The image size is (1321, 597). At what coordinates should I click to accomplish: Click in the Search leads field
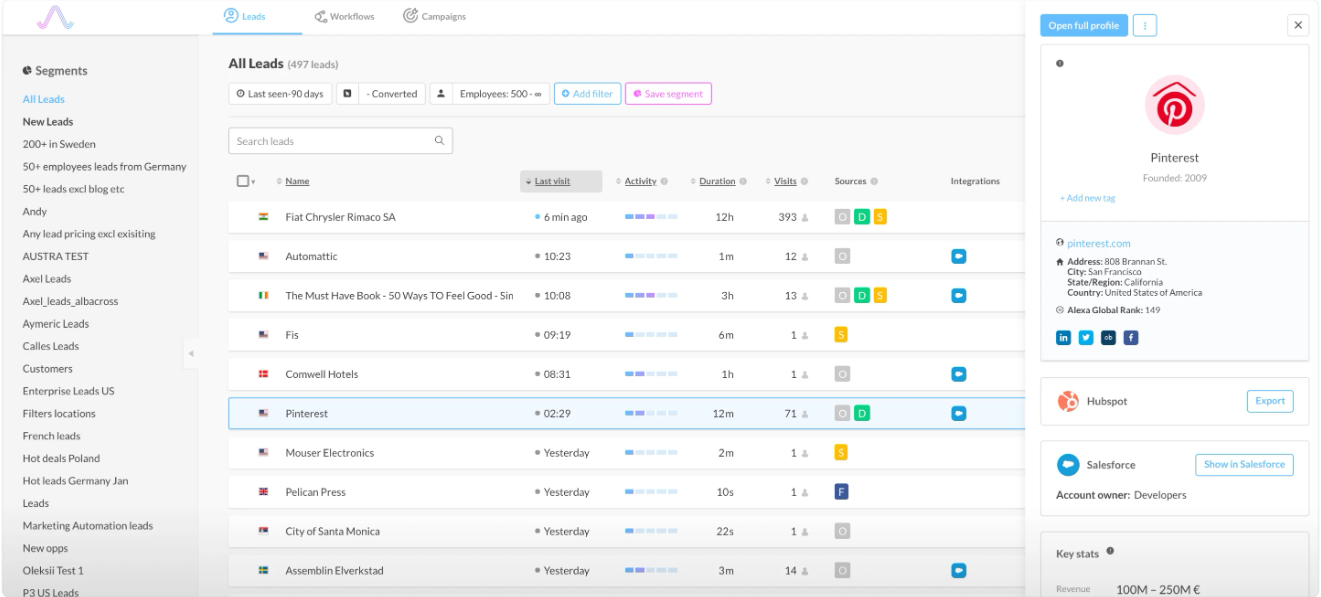pyautogui.click(x=340, y=141)
